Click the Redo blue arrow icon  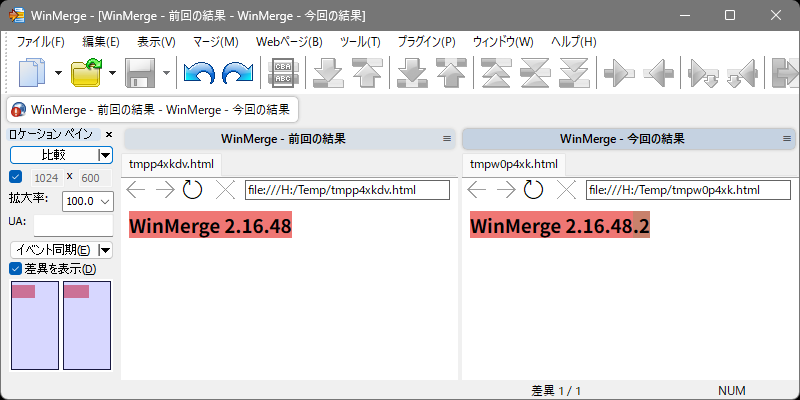tap(238, 72)
